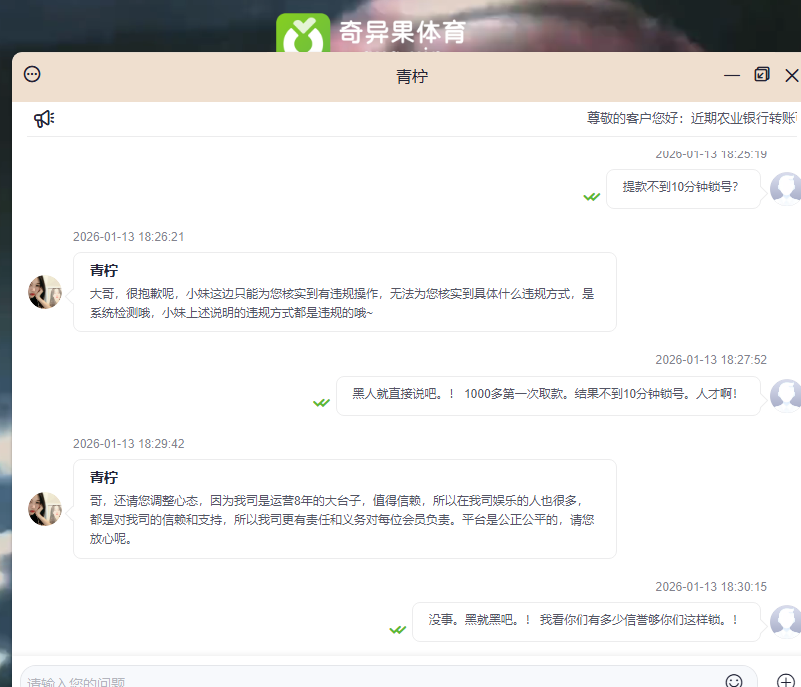
Task: Click your avatar next to the 18:30 message
Action: (x=786, y=621)
